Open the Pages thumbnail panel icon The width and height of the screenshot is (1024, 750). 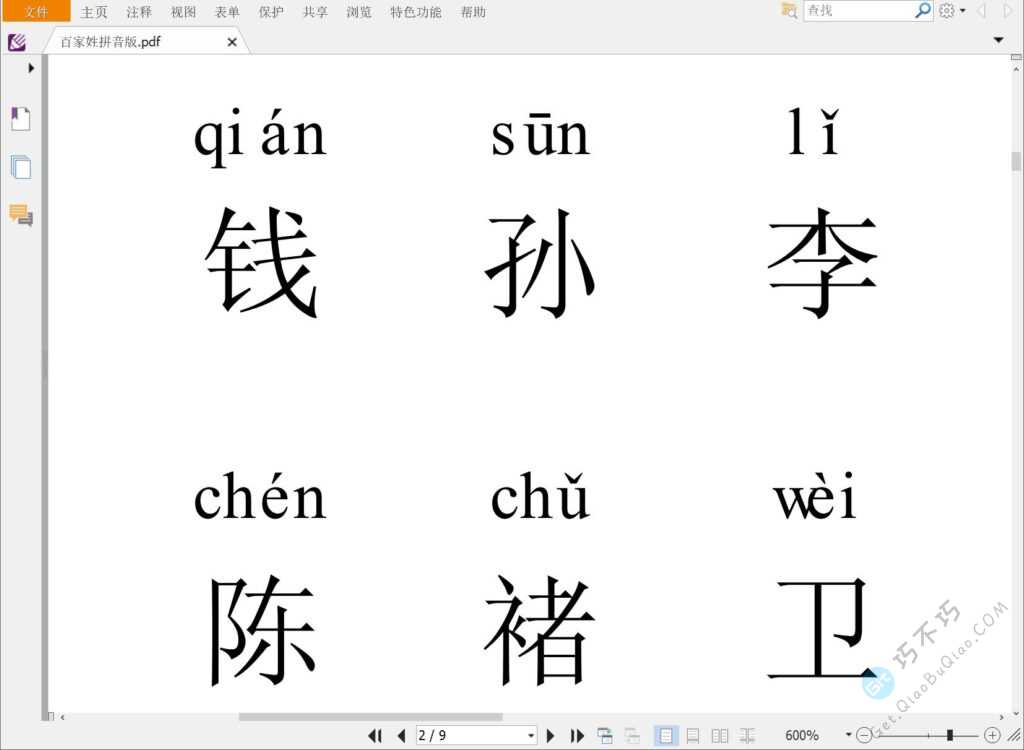(20, 167)
